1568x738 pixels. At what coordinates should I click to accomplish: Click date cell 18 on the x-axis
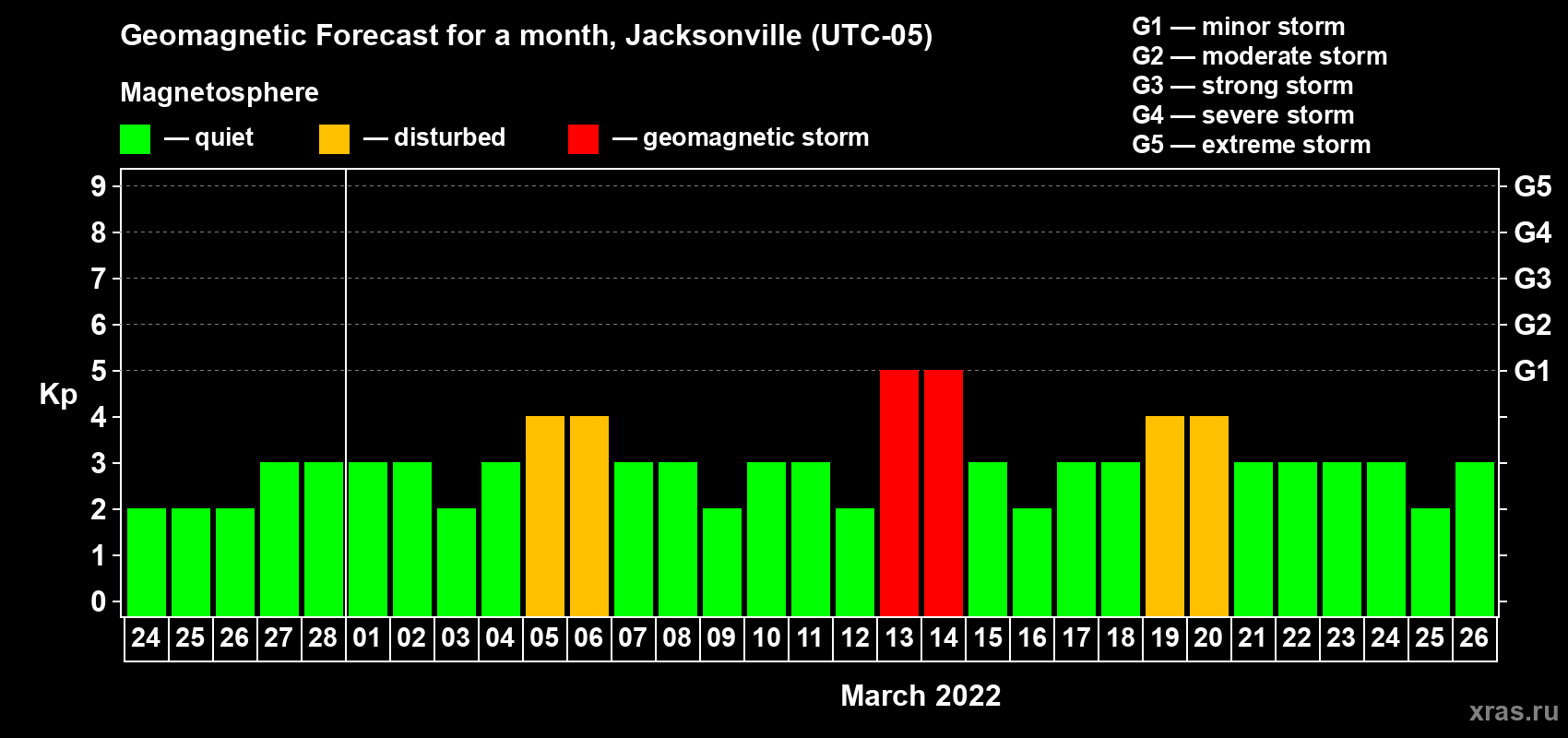pyautogui.click(x=1121, y=638)
